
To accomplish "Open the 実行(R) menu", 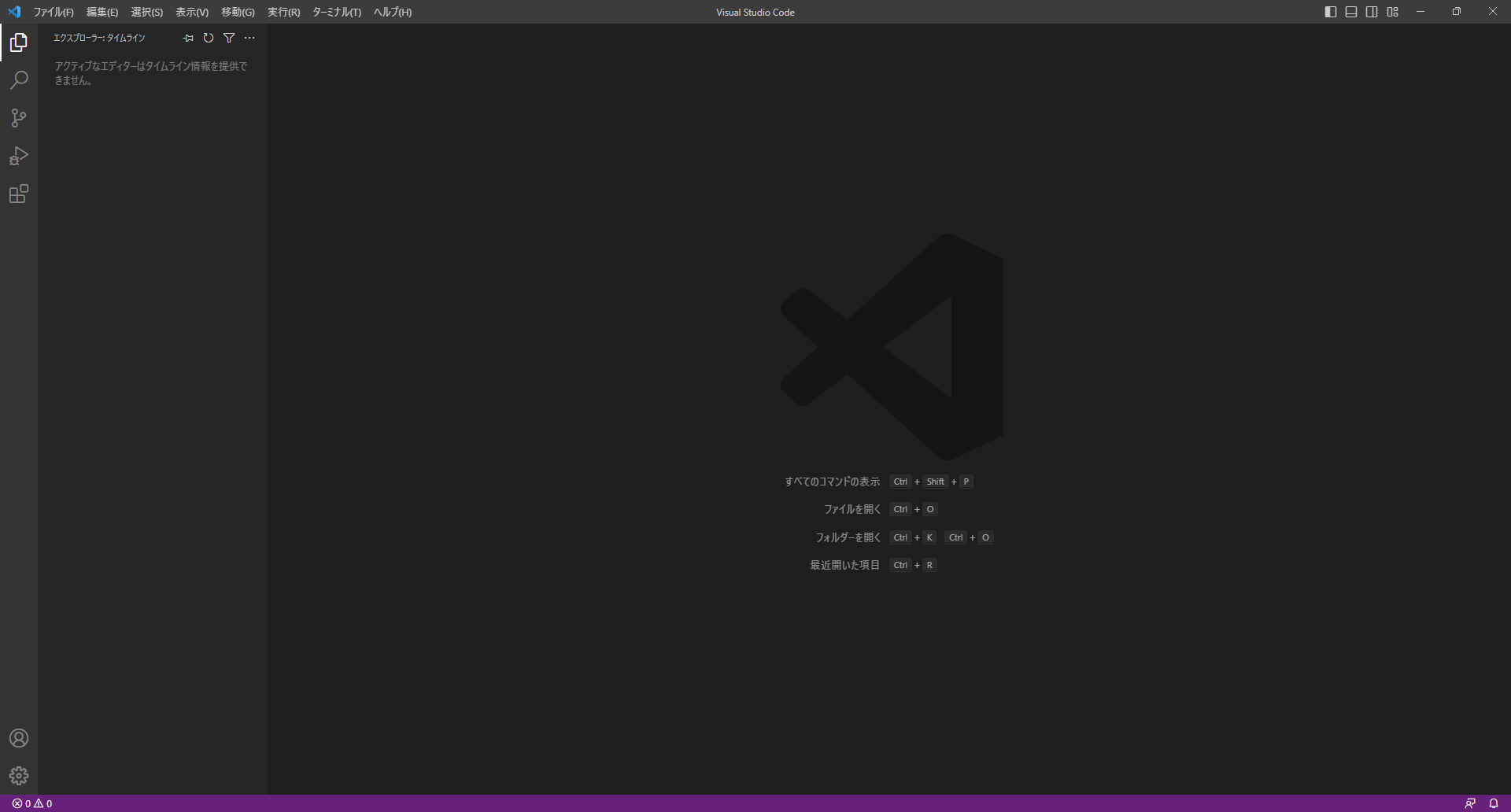I will pos(284,12).
